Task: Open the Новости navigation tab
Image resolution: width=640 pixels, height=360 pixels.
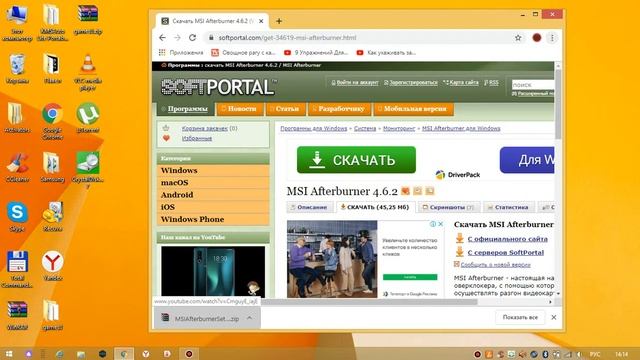Action: pos(239,109)
